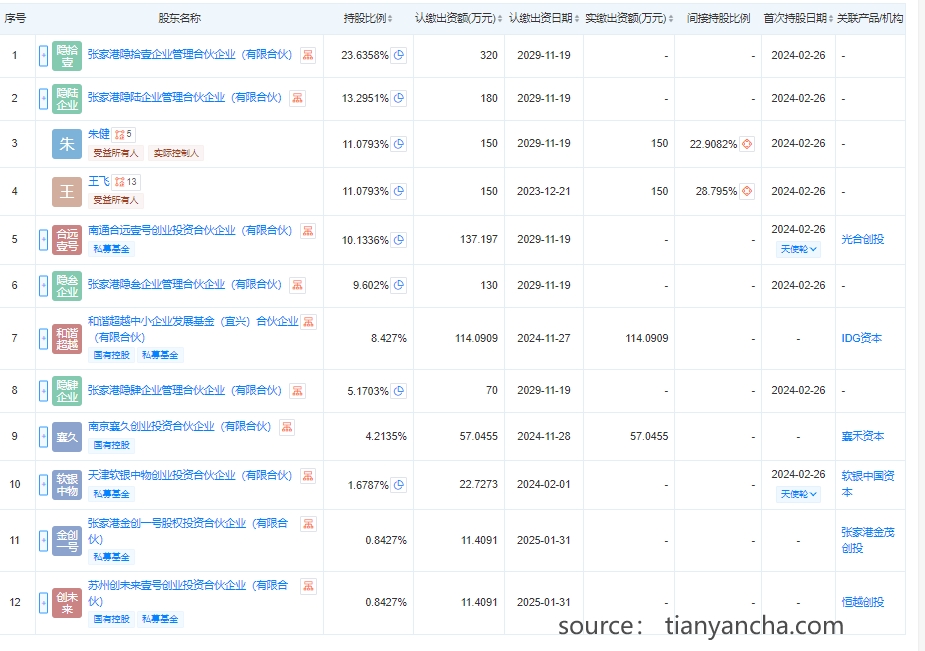Open 天使轮 dropdown in row 5
This screenshot has height=651, width=925.
(798, 249)
